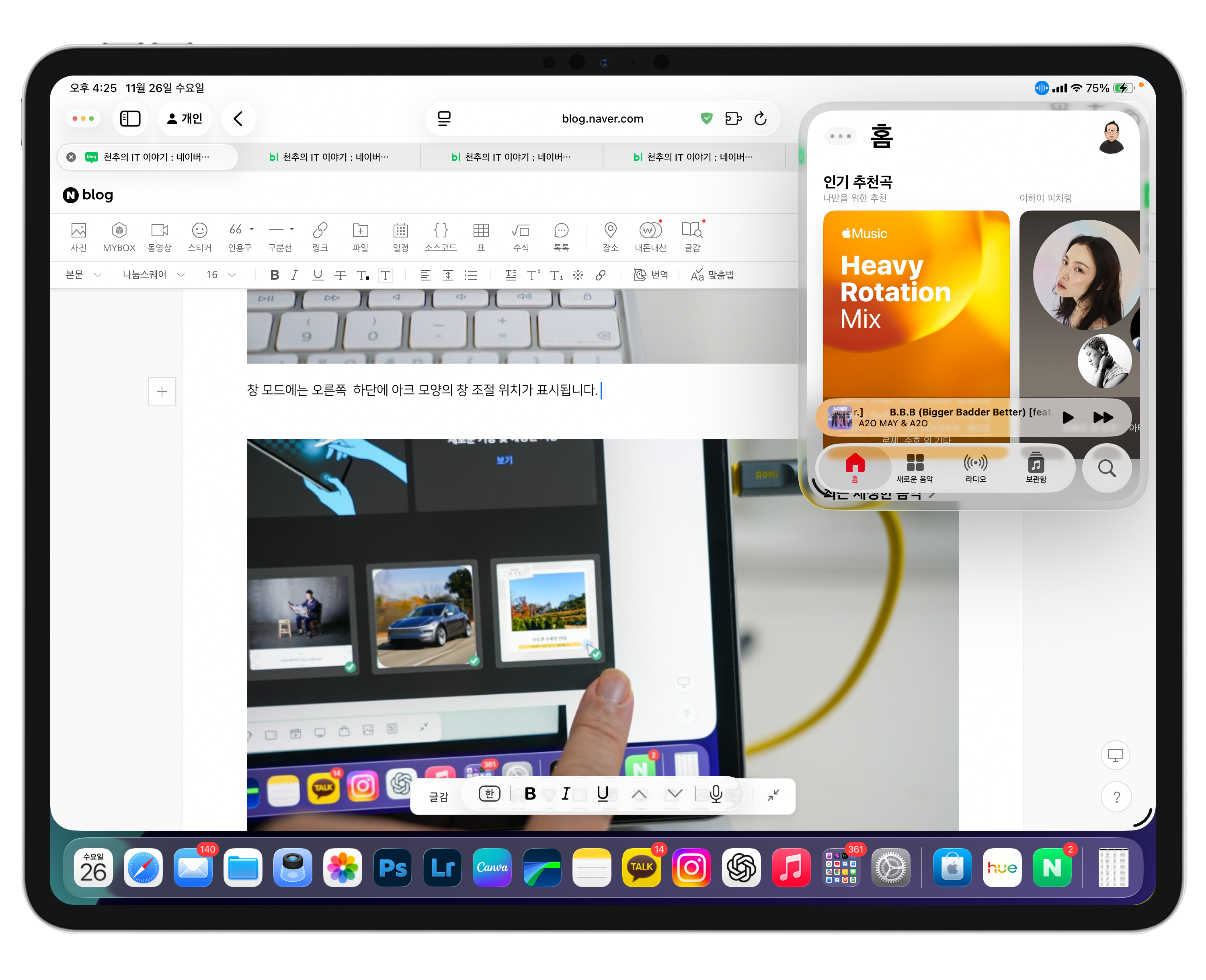Screen dimensions: 1206x980
Task: Toggle italic text formatting
Action: [x=294, y=275]
